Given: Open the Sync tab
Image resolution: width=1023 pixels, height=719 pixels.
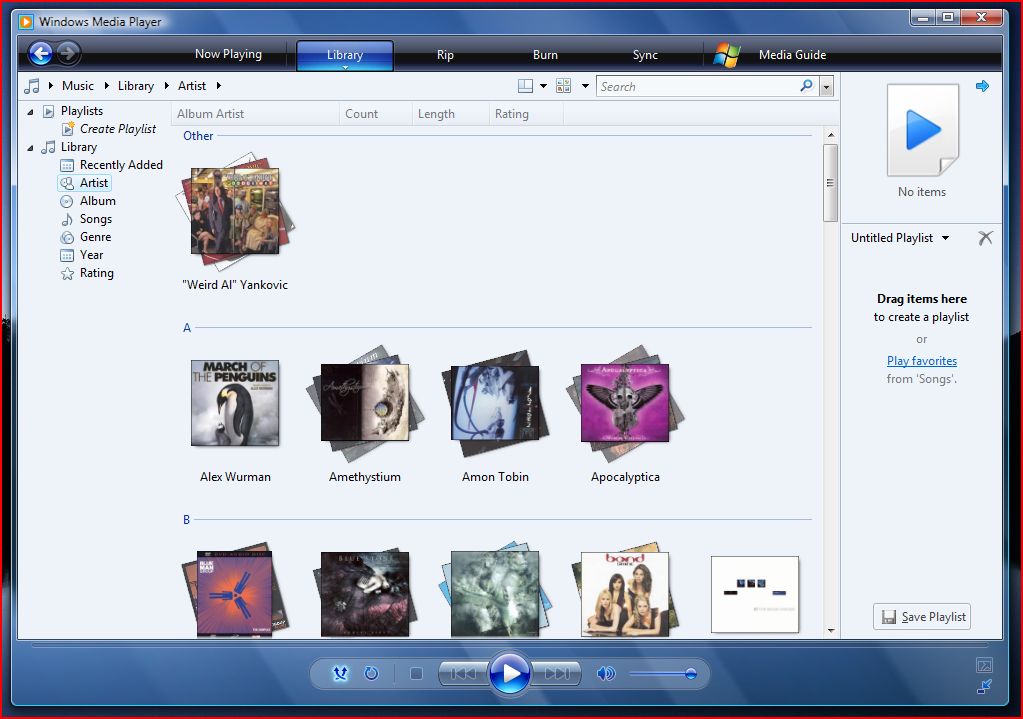Looking at the screenshot, I should 645,55.
